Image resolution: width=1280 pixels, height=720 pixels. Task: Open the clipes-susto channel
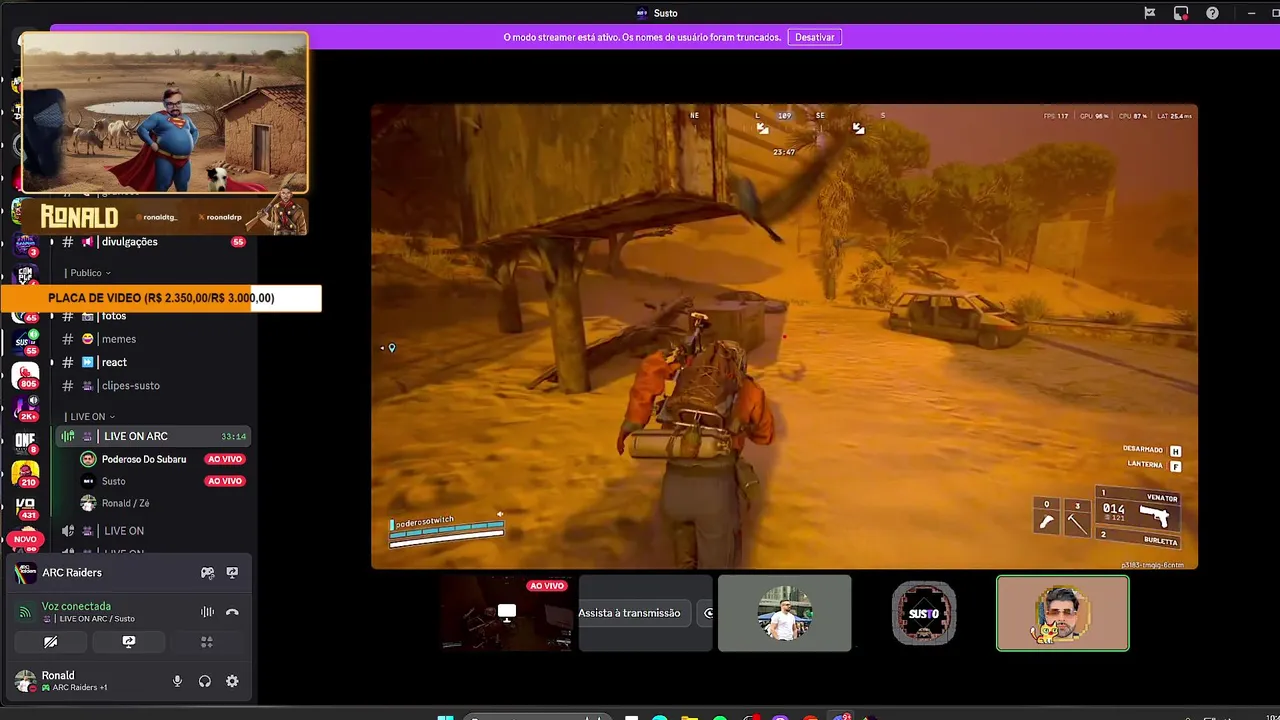click(x=152, y=385)
